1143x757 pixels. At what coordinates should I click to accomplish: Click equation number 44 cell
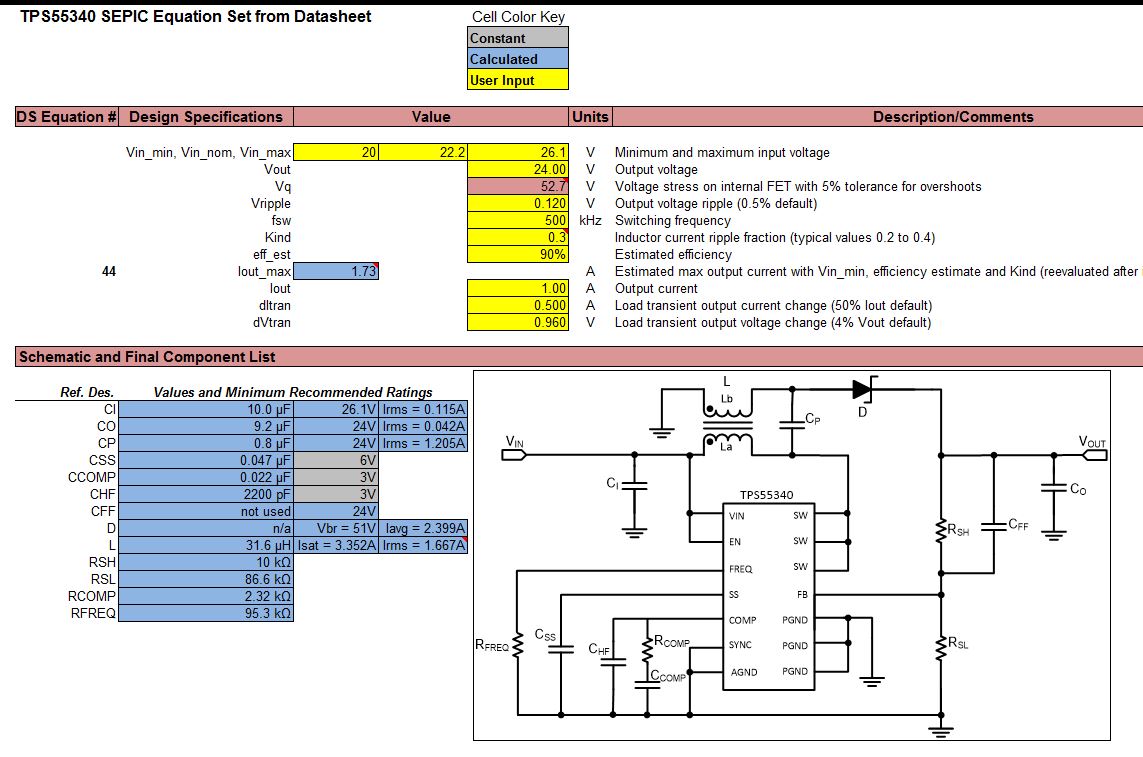[109, 271]
